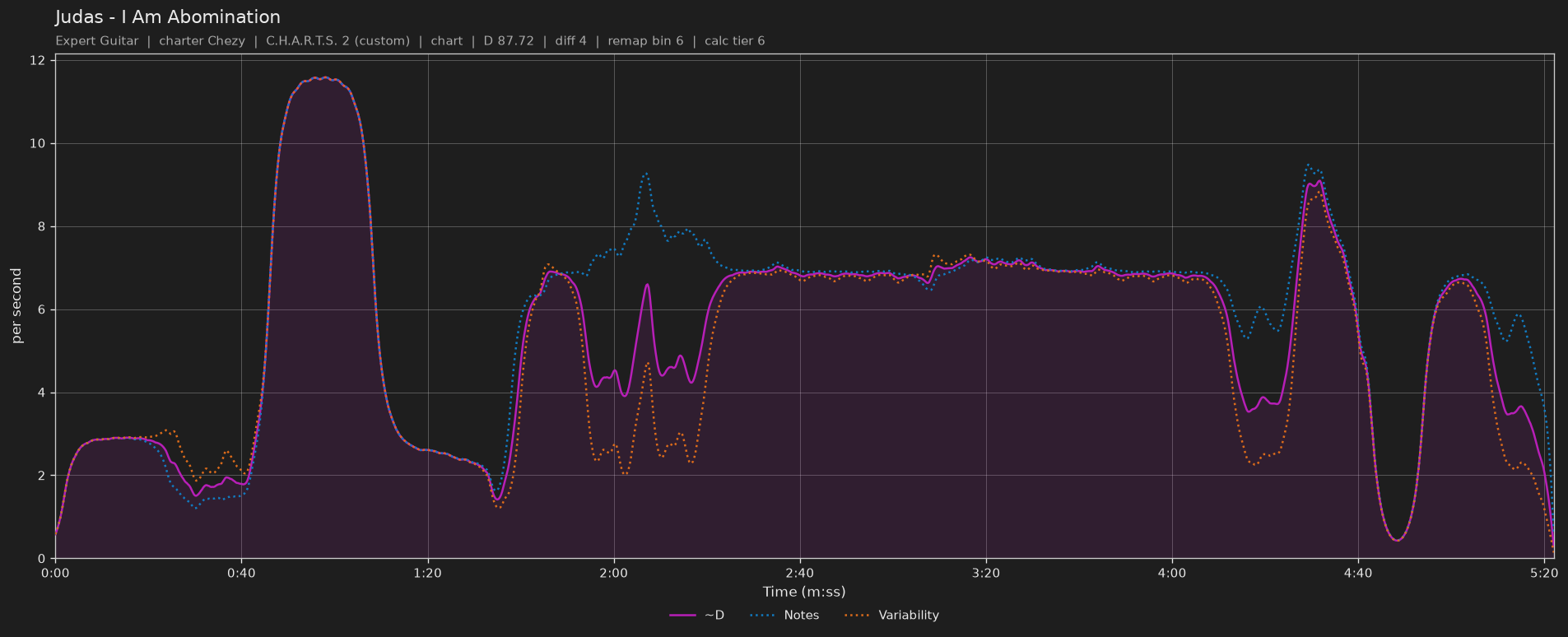1568x637 pixels.
Task: Click the 'Notes' legend entry
Action: [784, 615]
